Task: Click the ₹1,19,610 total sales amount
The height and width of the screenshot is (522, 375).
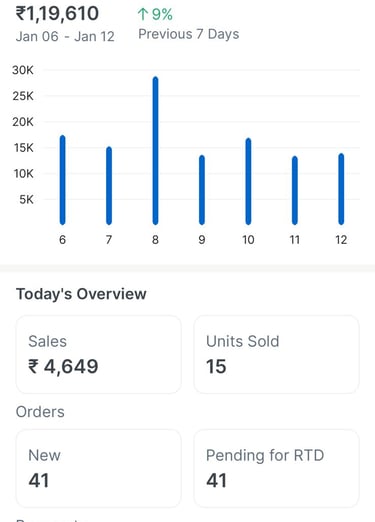Action: click(x=57, y=13)
